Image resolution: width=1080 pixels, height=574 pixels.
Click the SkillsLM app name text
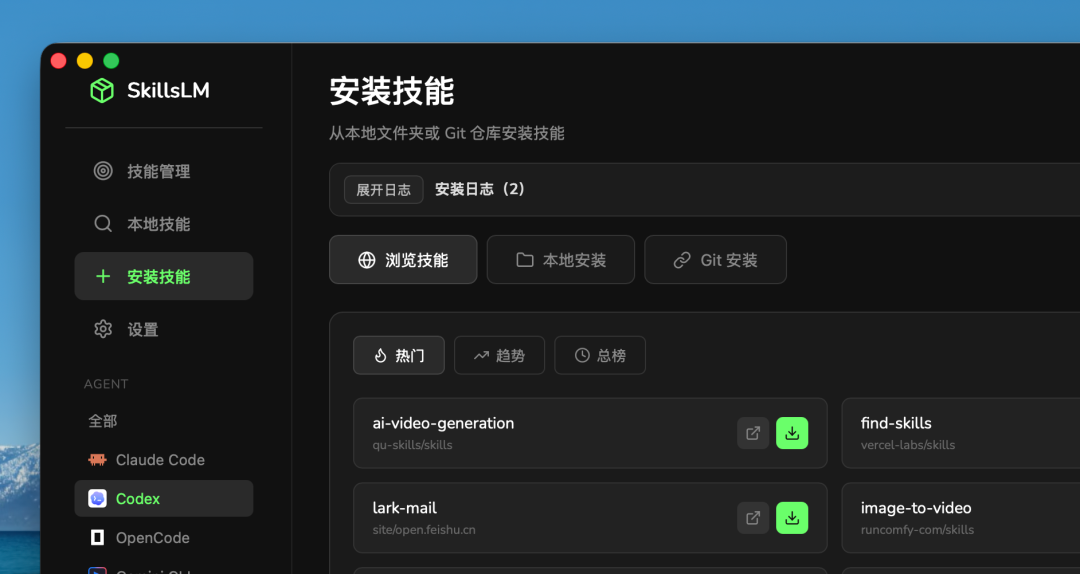pos(168,90)
